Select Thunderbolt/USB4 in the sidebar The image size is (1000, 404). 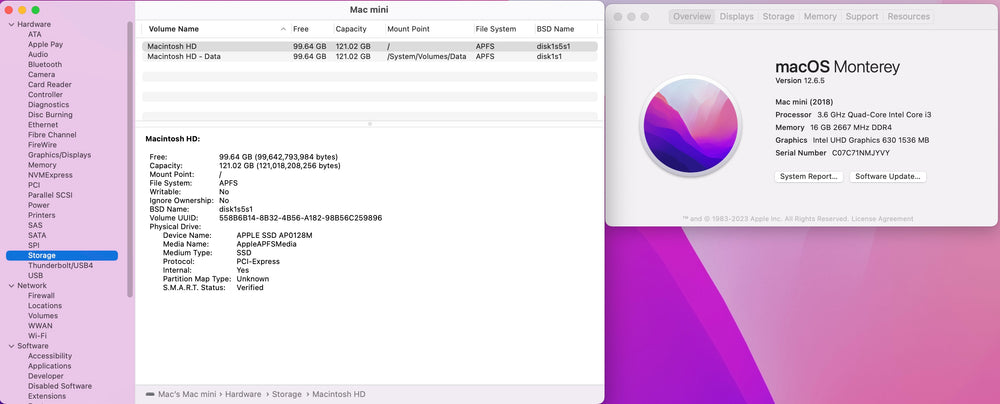pyautogui.click(x=60, y=265)
